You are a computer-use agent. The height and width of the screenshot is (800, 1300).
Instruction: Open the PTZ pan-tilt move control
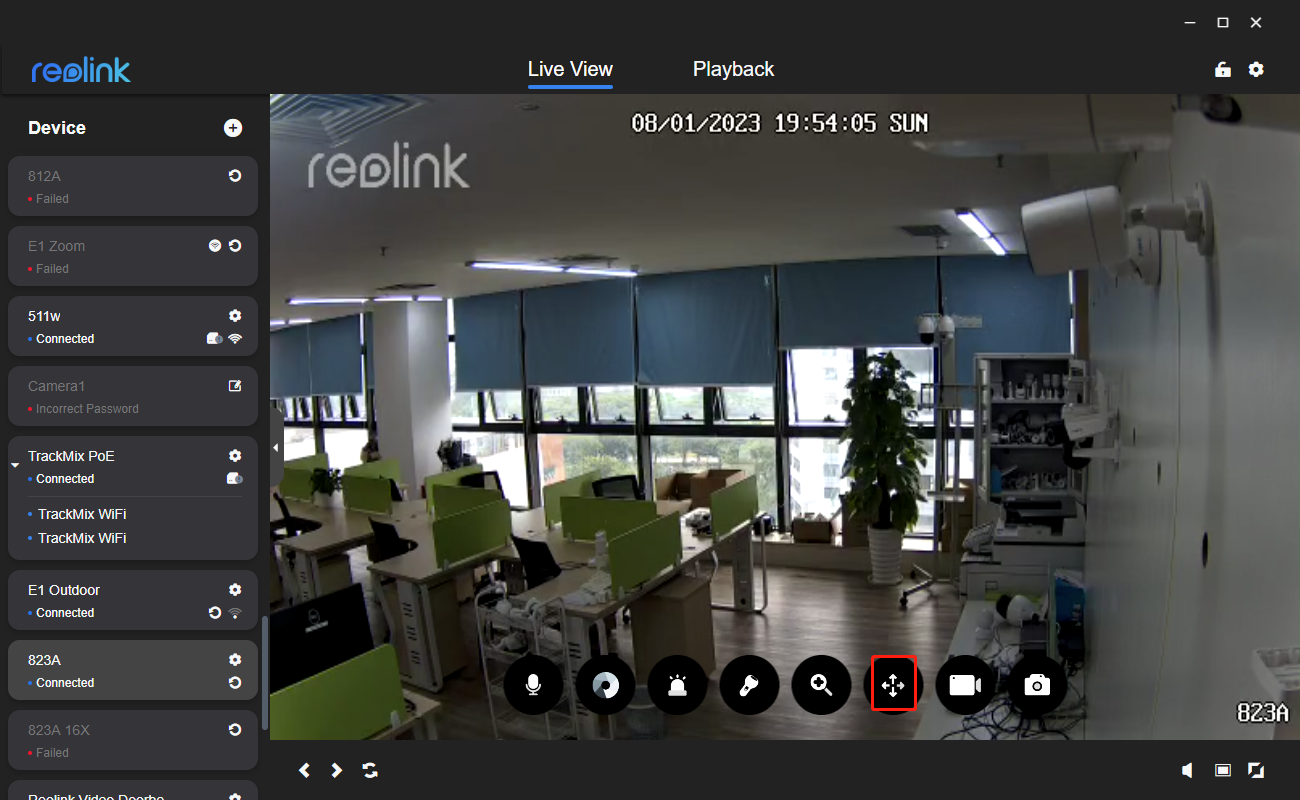coord(893,685)
